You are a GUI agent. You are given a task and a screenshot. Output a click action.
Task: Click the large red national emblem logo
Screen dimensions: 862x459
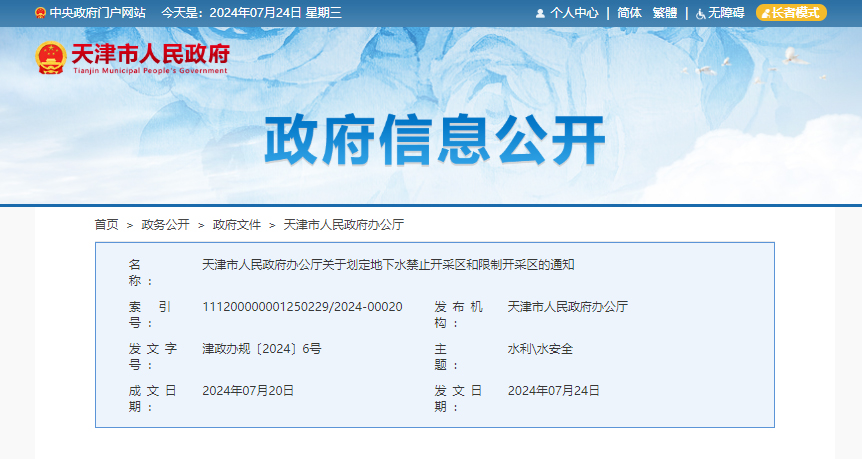tap(50, 58)
